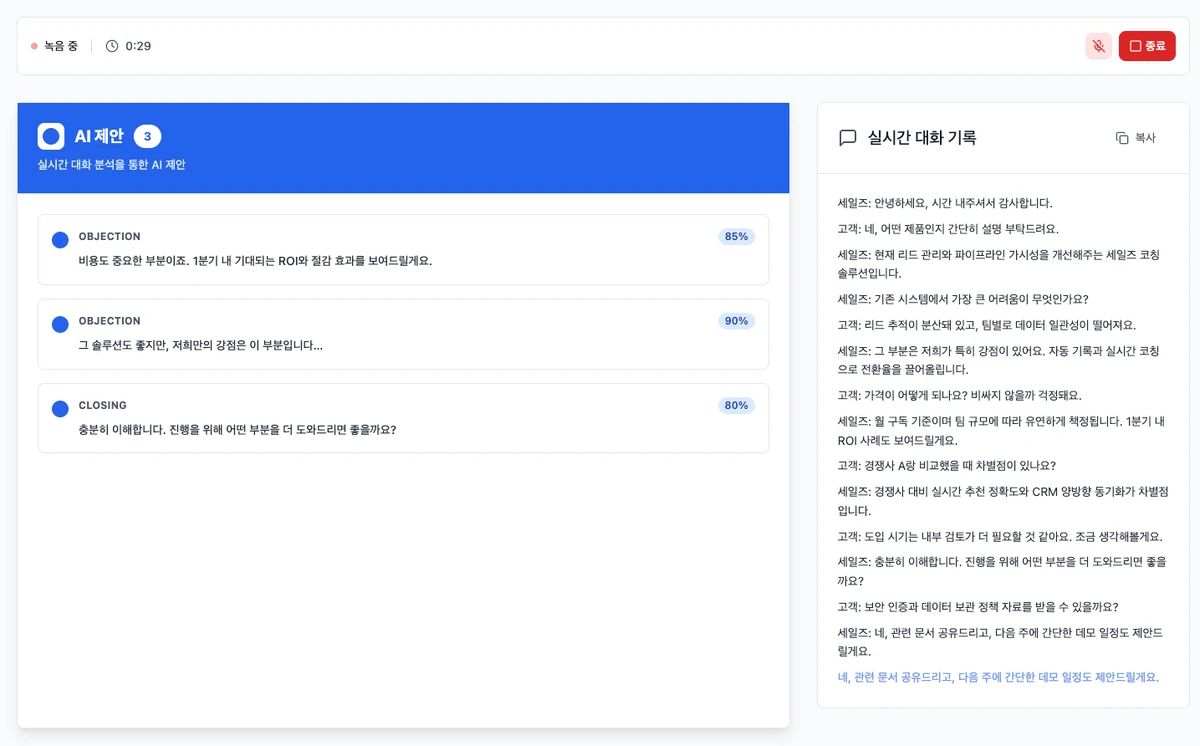
Task: Click the AI 제안 header logo icon
Action: 51,136
